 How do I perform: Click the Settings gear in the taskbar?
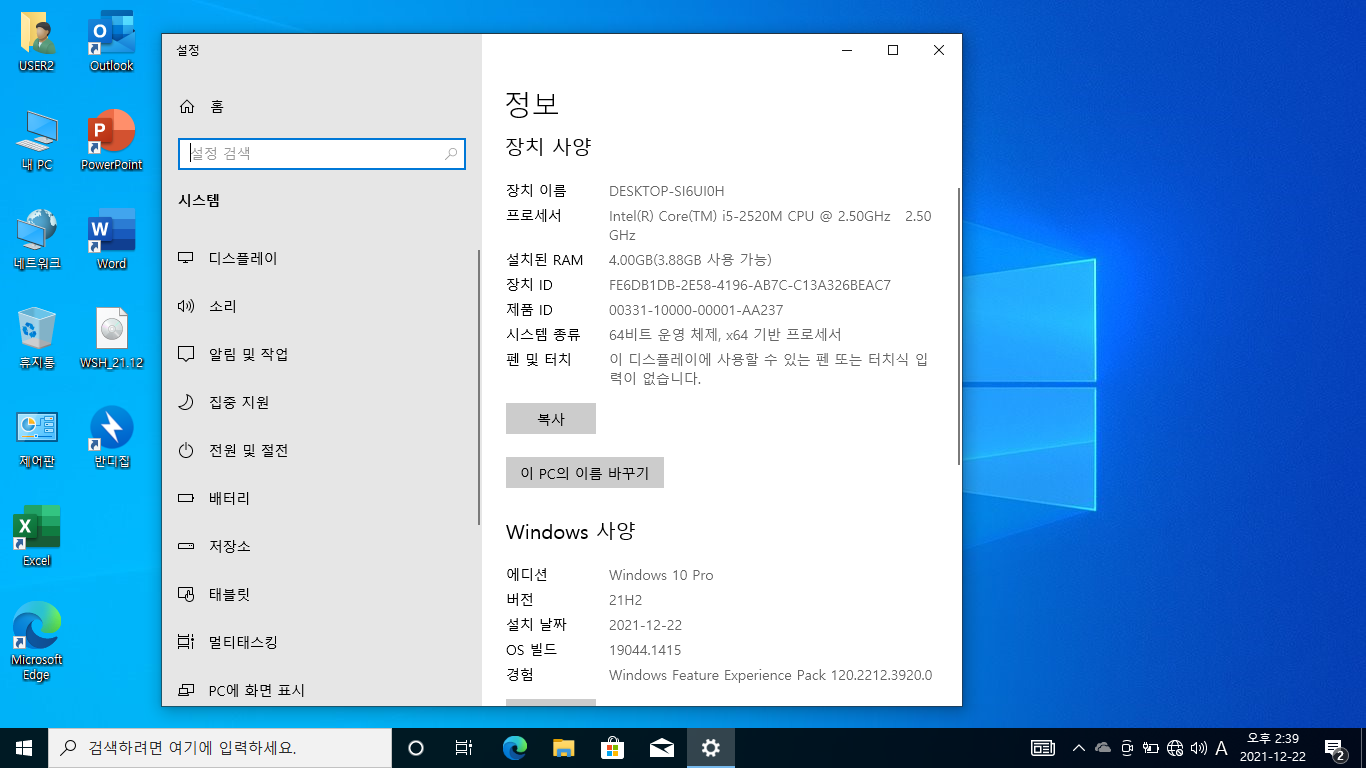(710, 748)
